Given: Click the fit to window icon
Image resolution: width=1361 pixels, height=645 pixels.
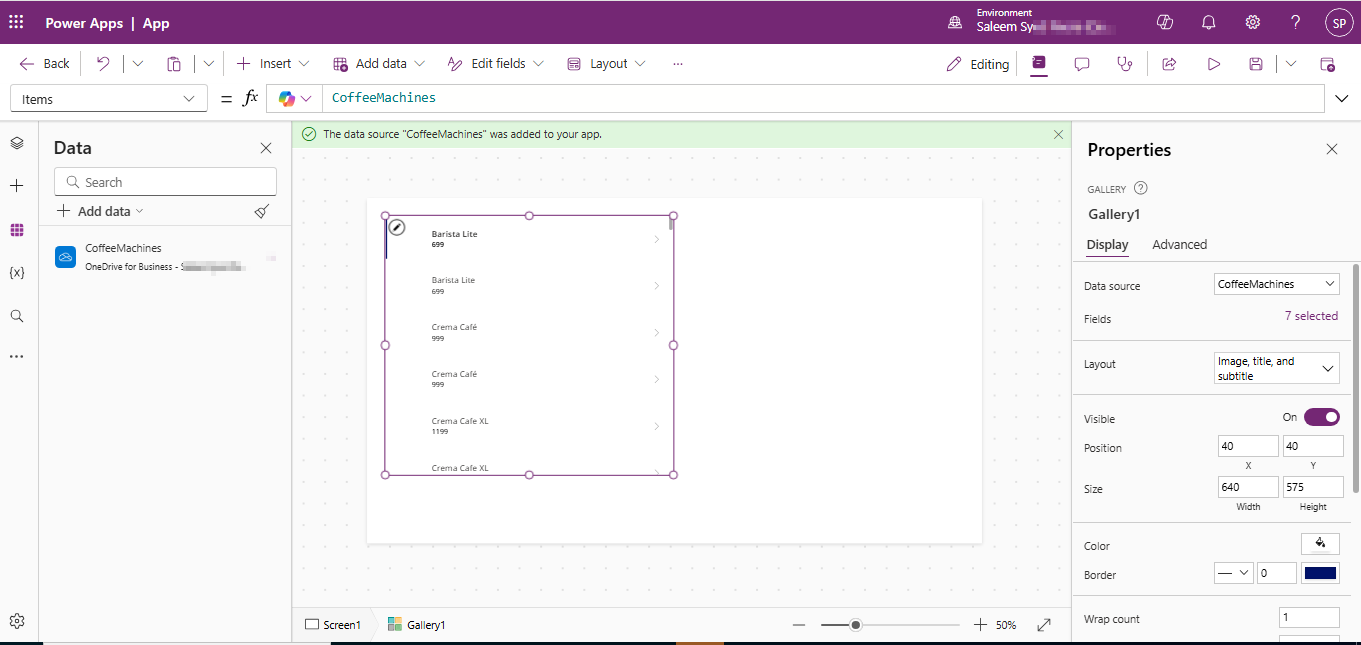Looking at the screenshot, I should [x=1044, y=625].
